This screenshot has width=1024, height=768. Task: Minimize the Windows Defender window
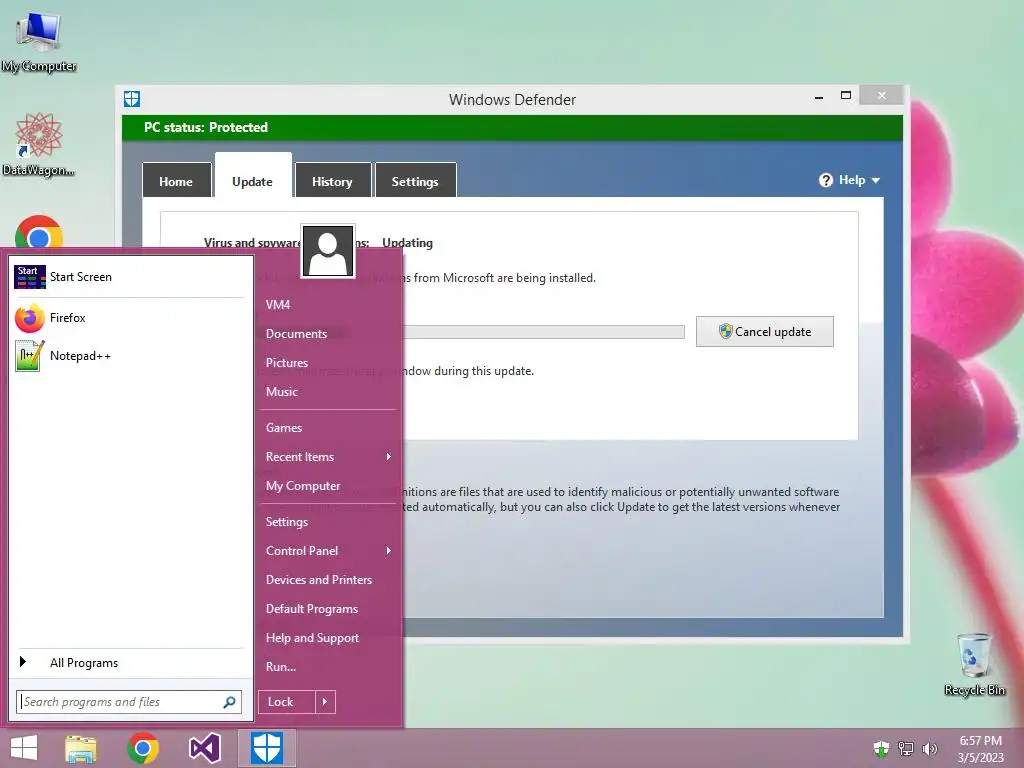tap(819, 96)
